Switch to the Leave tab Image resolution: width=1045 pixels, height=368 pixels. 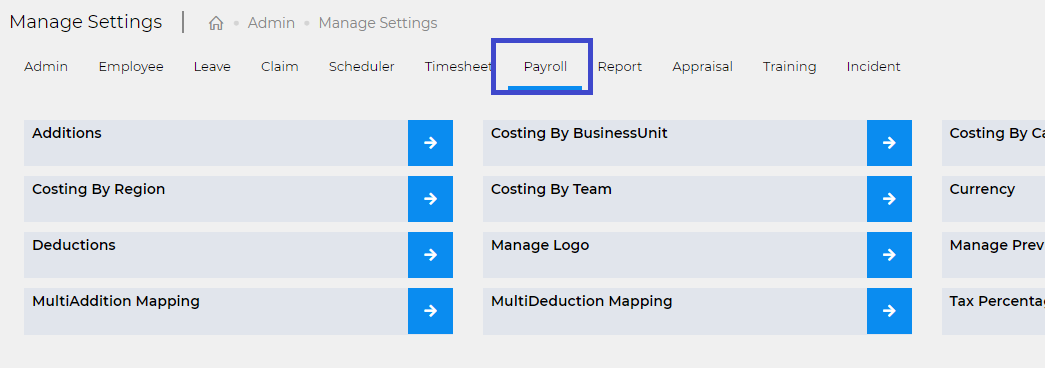[x=212, y=67]
